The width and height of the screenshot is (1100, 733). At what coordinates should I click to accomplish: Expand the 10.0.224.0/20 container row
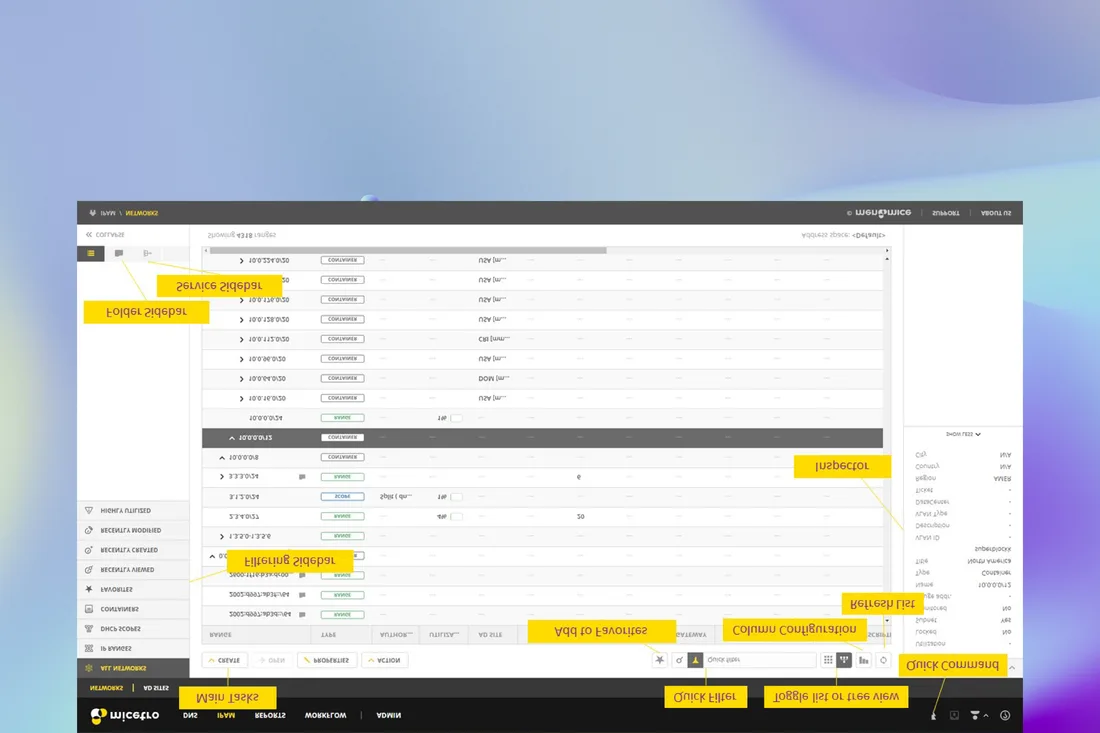coord(241,260)
